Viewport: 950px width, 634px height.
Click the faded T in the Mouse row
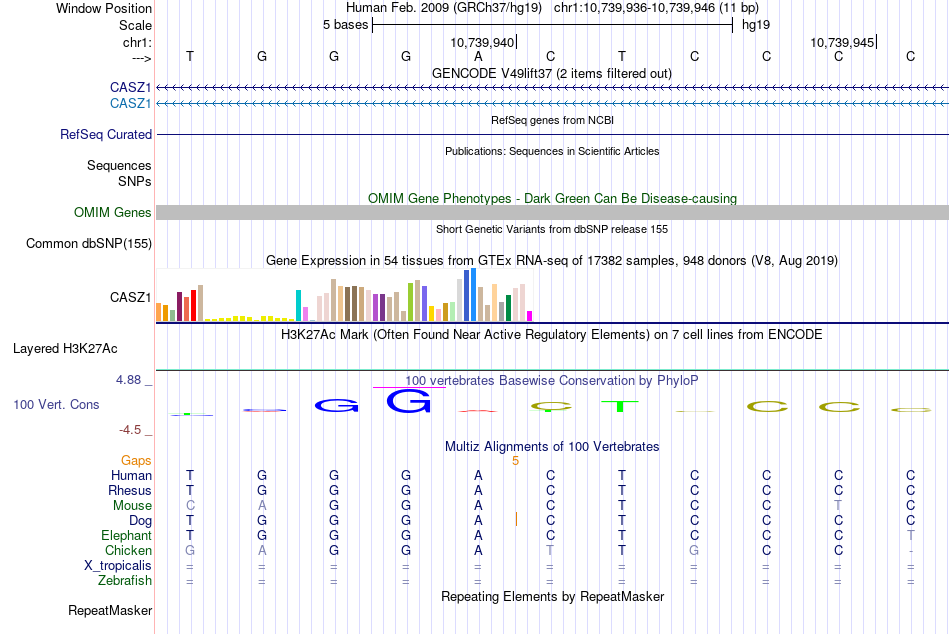[x=839, y=506]
